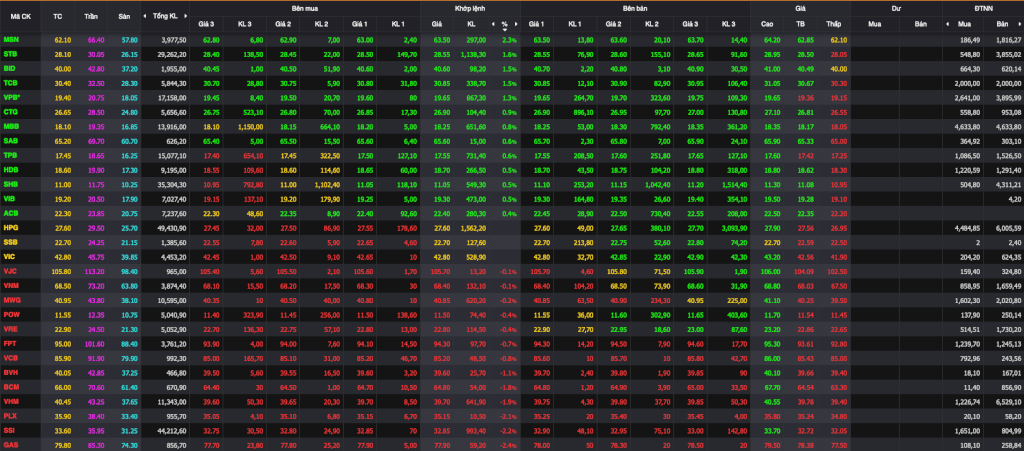Click left arrow before the % column header
This screenshot has width=1024, height=451.
(493, 24)
